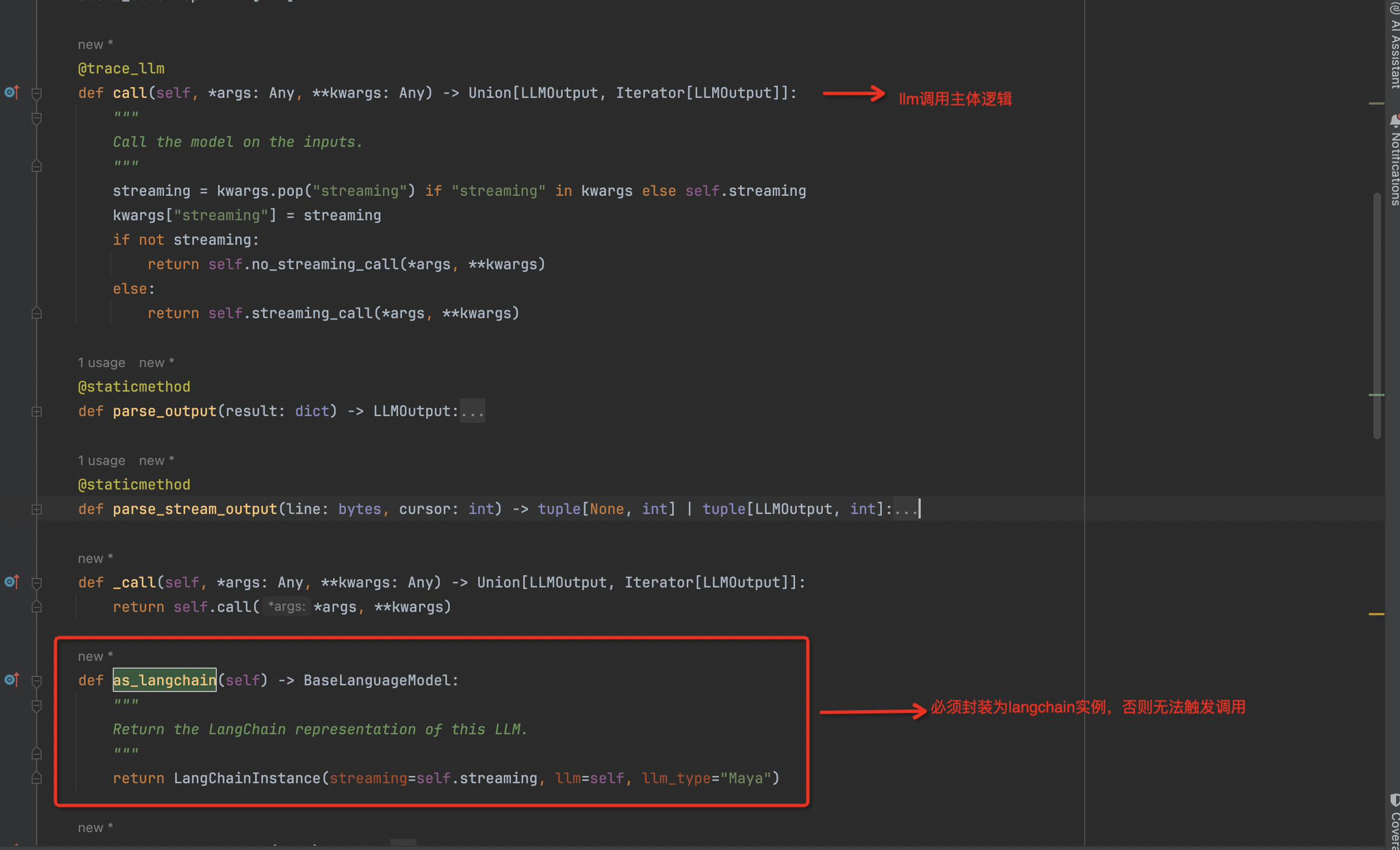The width and height of the screenshot is (1400, 850).
Task: Expand the folded parse_stream_output method in gutter
Action: tap(36, 510)
